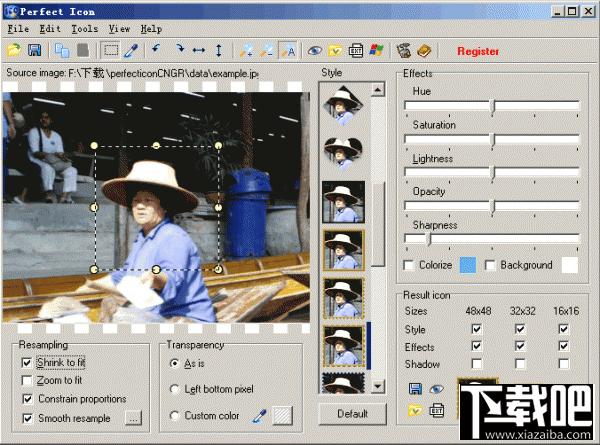
Task: Click Style list scroll down arrow
Action: tap(378, 386)
